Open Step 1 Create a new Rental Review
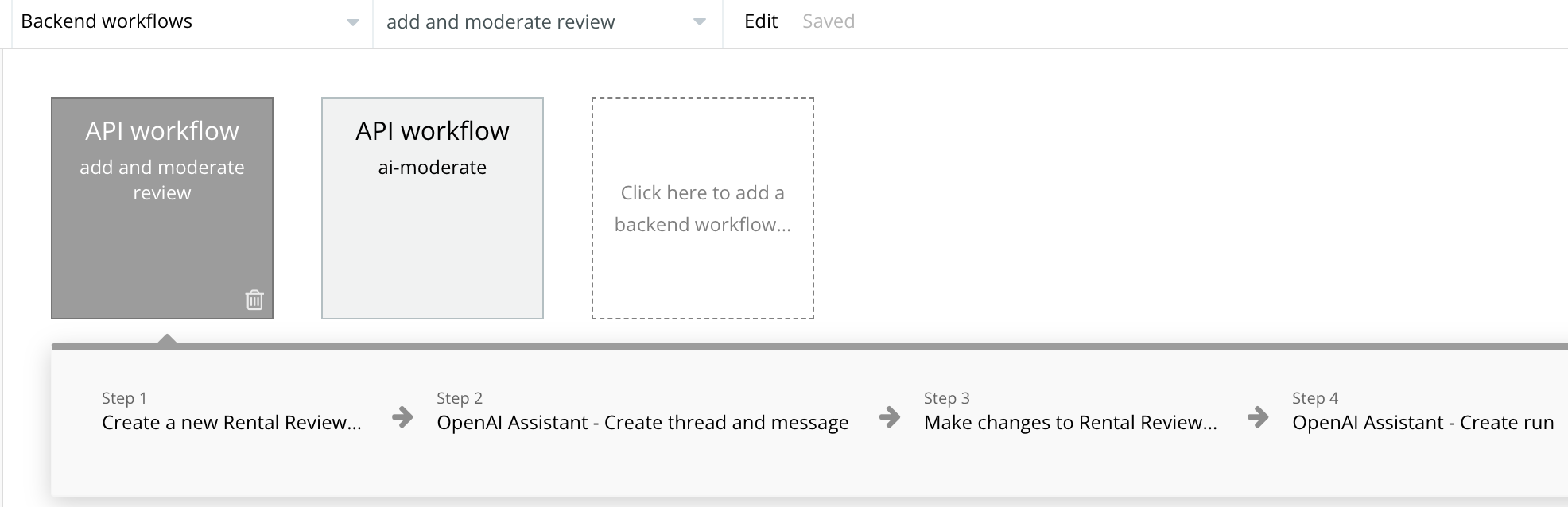Viewport: 1568px width, 507px height. click(x=231, y=411)
